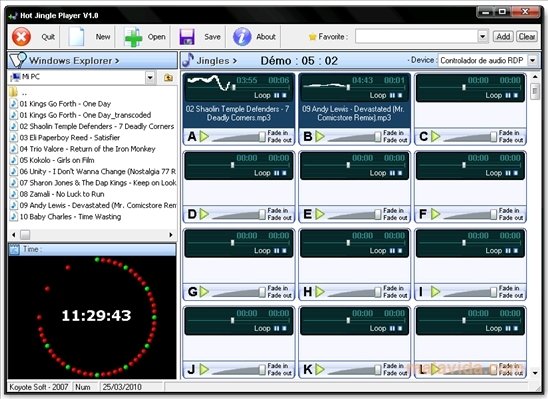Click the Jingles header label
Screen dimensions: 548x399
pyautogui.click(x=217, y=60)
